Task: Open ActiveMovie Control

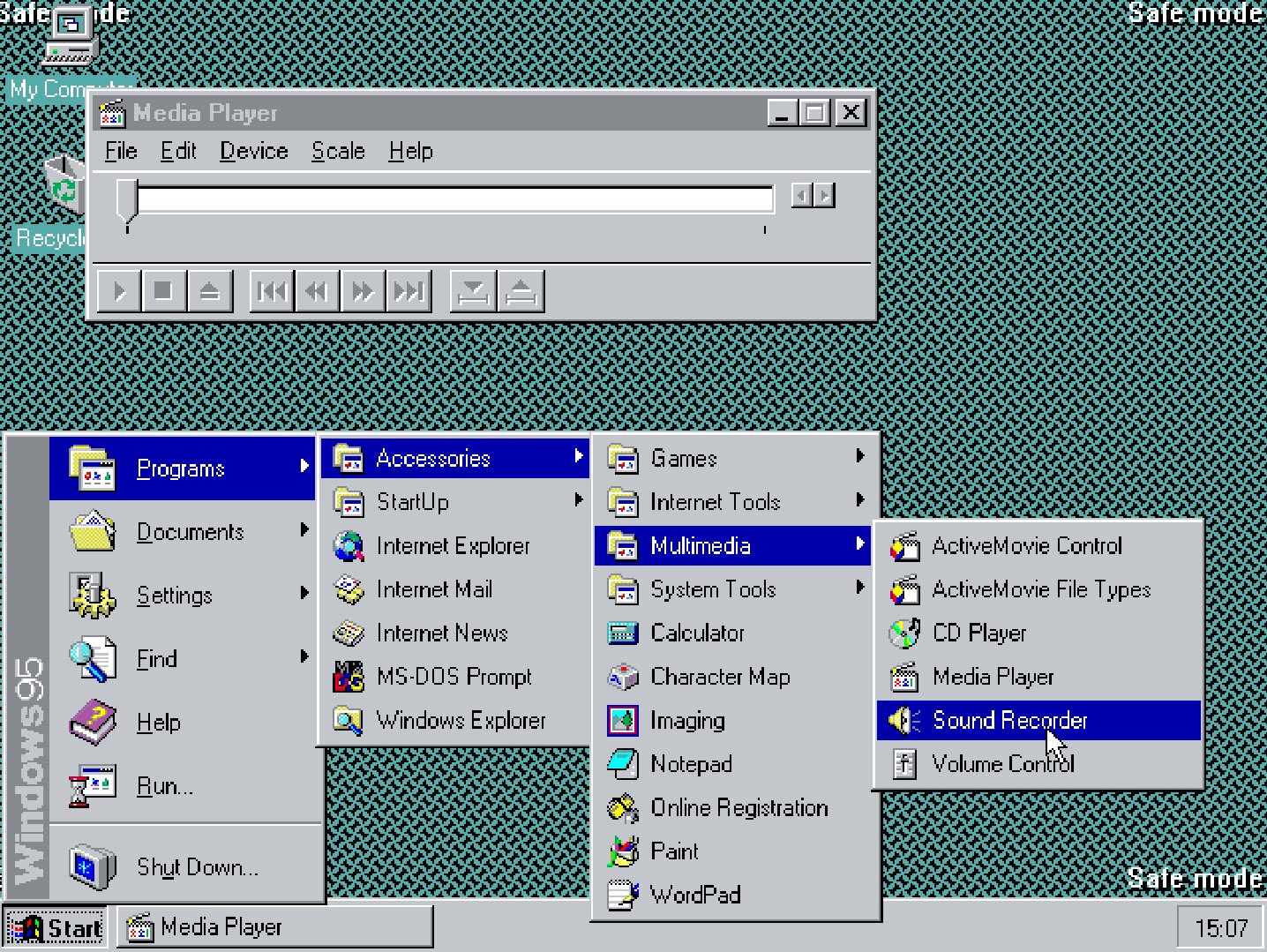Action: (x=1038, y=545)
